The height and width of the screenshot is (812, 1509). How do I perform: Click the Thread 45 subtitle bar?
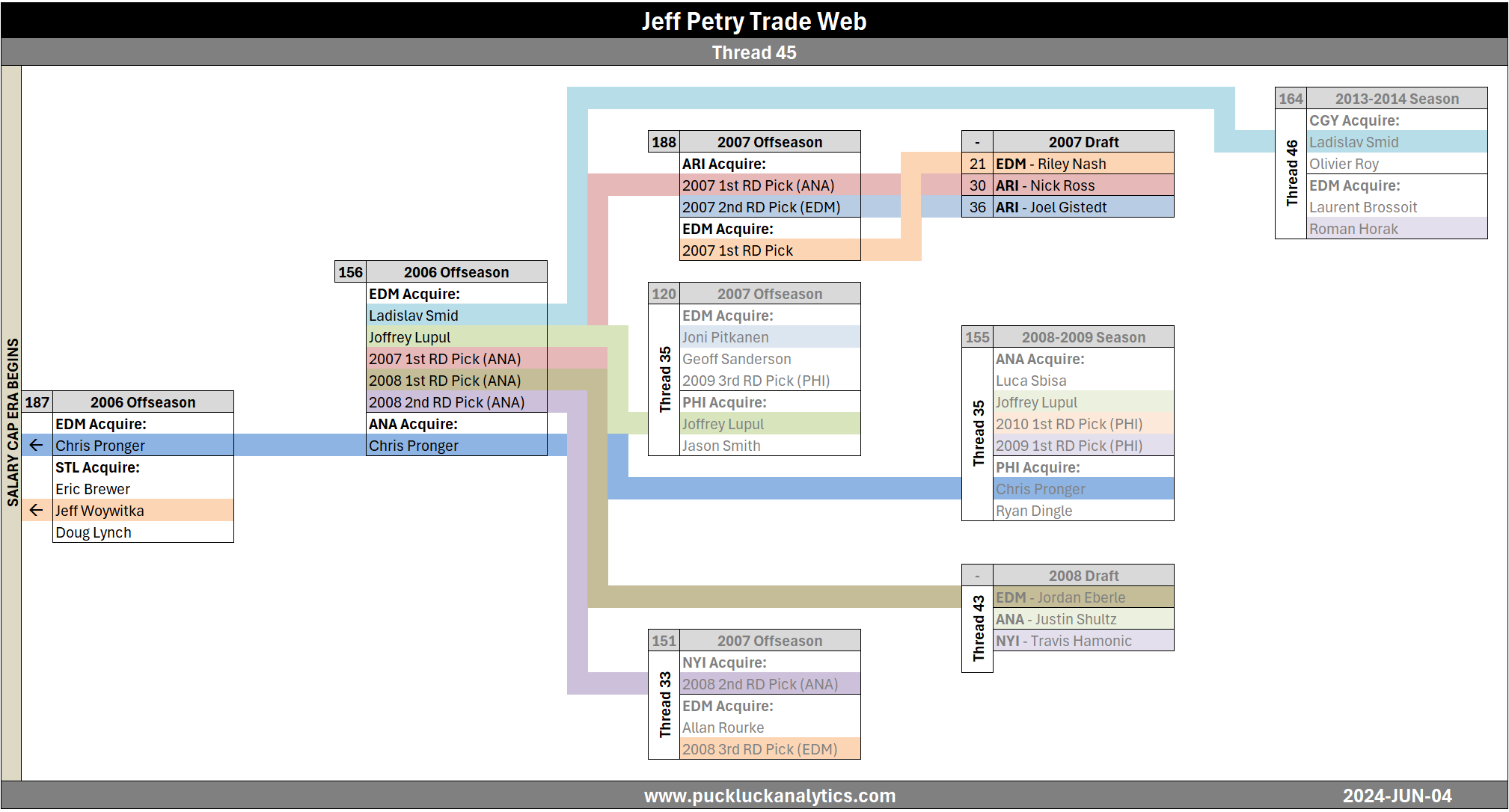point(754,52)
